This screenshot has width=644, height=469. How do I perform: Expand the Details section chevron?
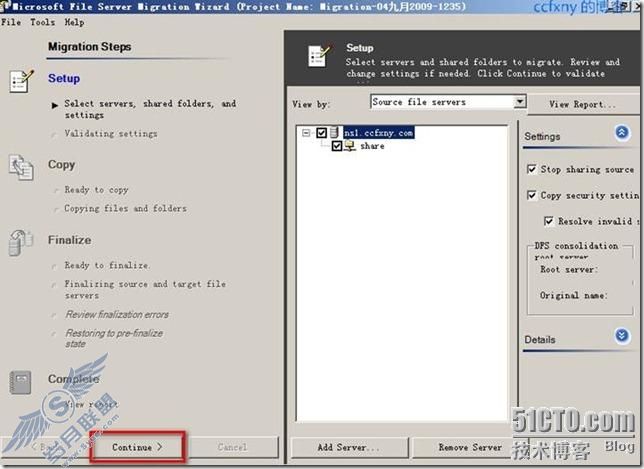tap(622, 336)
